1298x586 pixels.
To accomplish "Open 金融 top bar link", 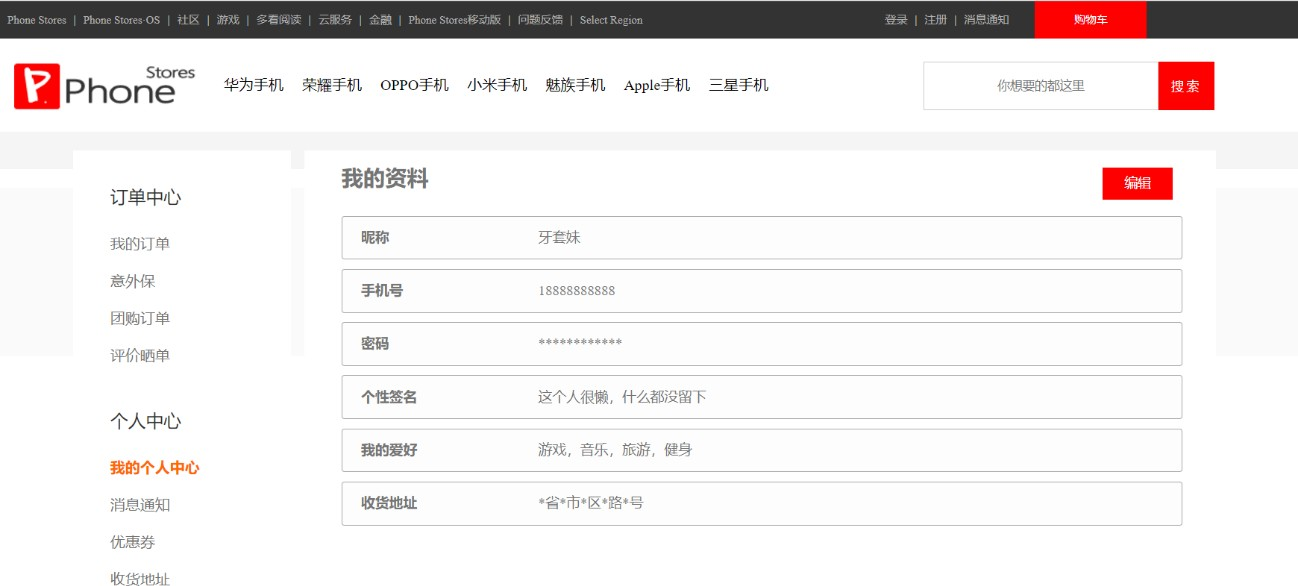I will click(380, 20).
